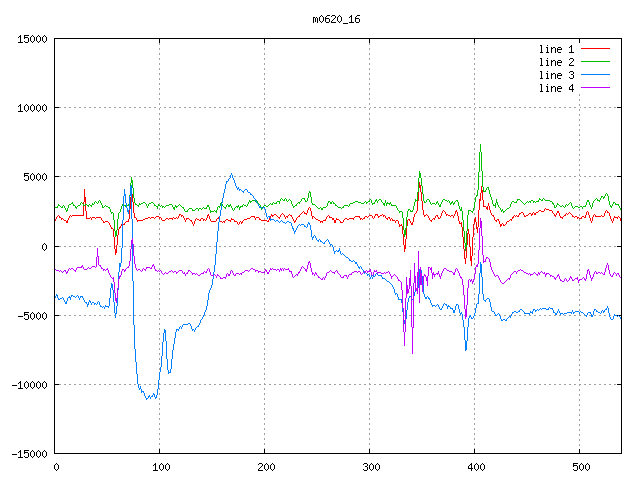Click the green line sample in legend
The image size is (640, 480).
595,62
